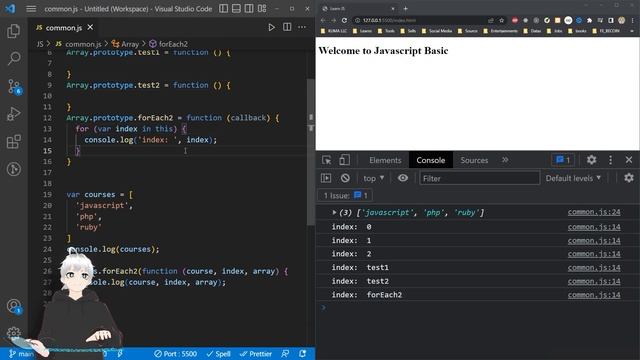The height and width of the screenshot is (360, 640).
Task: Switch to the Elements tab in DevTools
Action: pyautogui.click(x=385, y=160)
